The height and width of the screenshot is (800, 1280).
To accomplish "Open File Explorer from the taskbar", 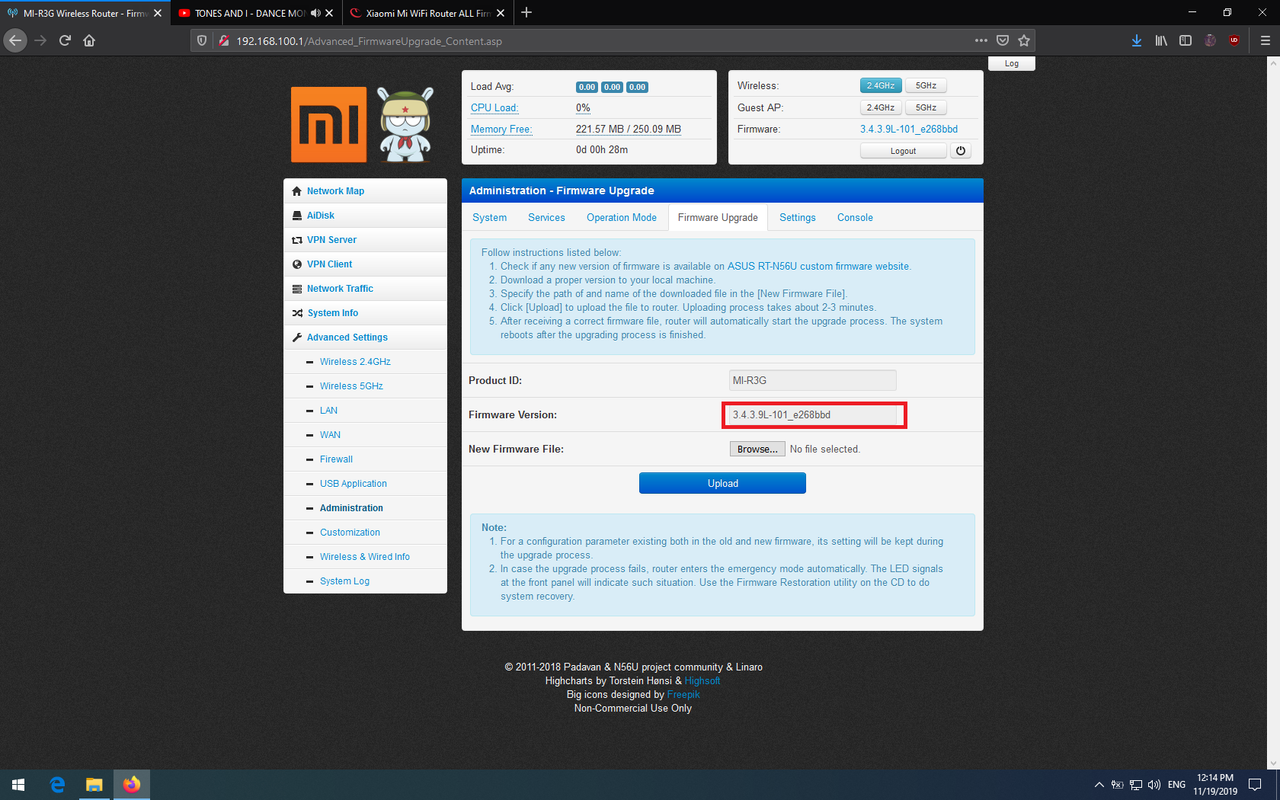I will point(94,785).
